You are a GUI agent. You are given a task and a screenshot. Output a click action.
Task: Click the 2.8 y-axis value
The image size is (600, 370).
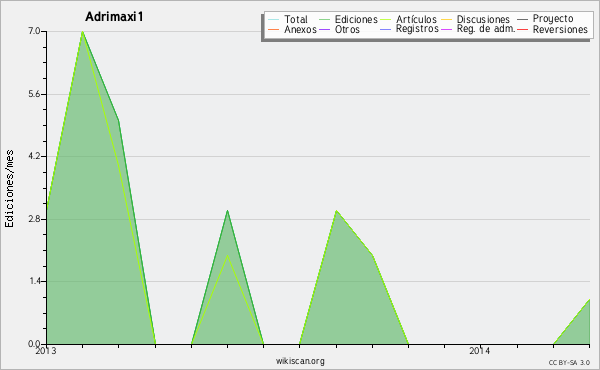pyautogui.click(x=34, y=219)
